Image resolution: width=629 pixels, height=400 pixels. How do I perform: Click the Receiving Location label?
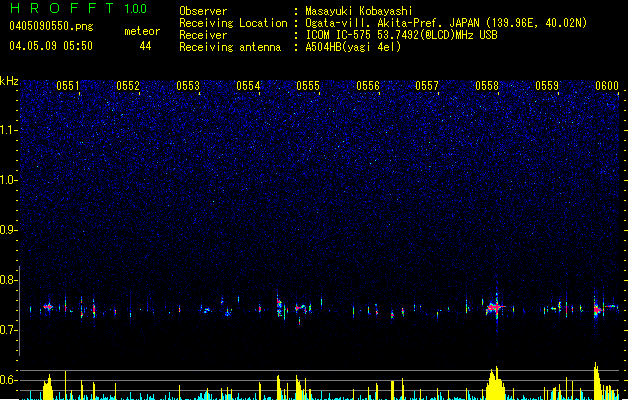pos(233,23)
